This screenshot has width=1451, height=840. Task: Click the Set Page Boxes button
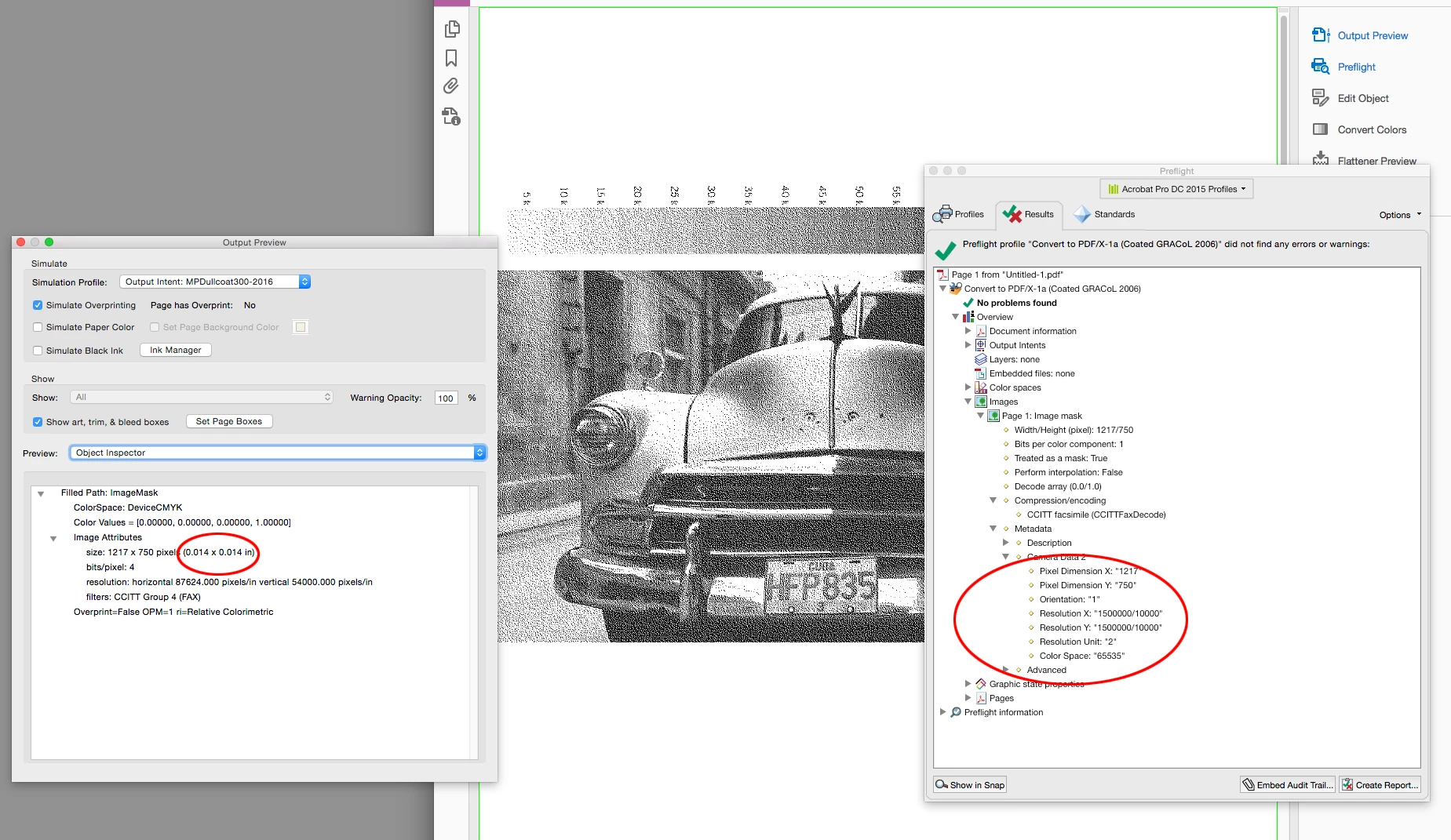229,421
